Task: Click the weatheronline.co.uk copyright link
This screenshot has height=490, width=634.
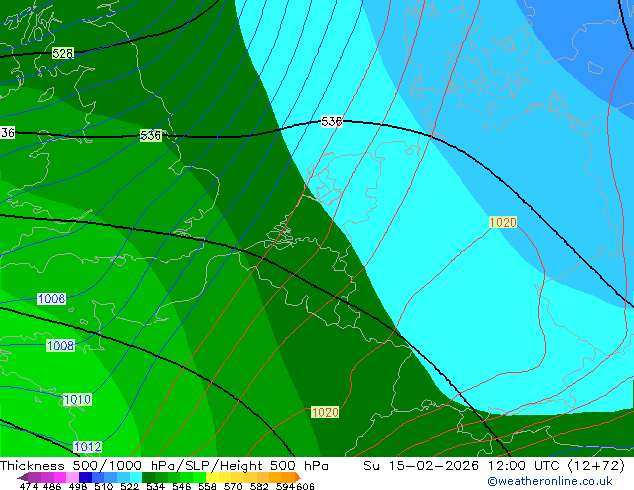Action: pos(550,481)
